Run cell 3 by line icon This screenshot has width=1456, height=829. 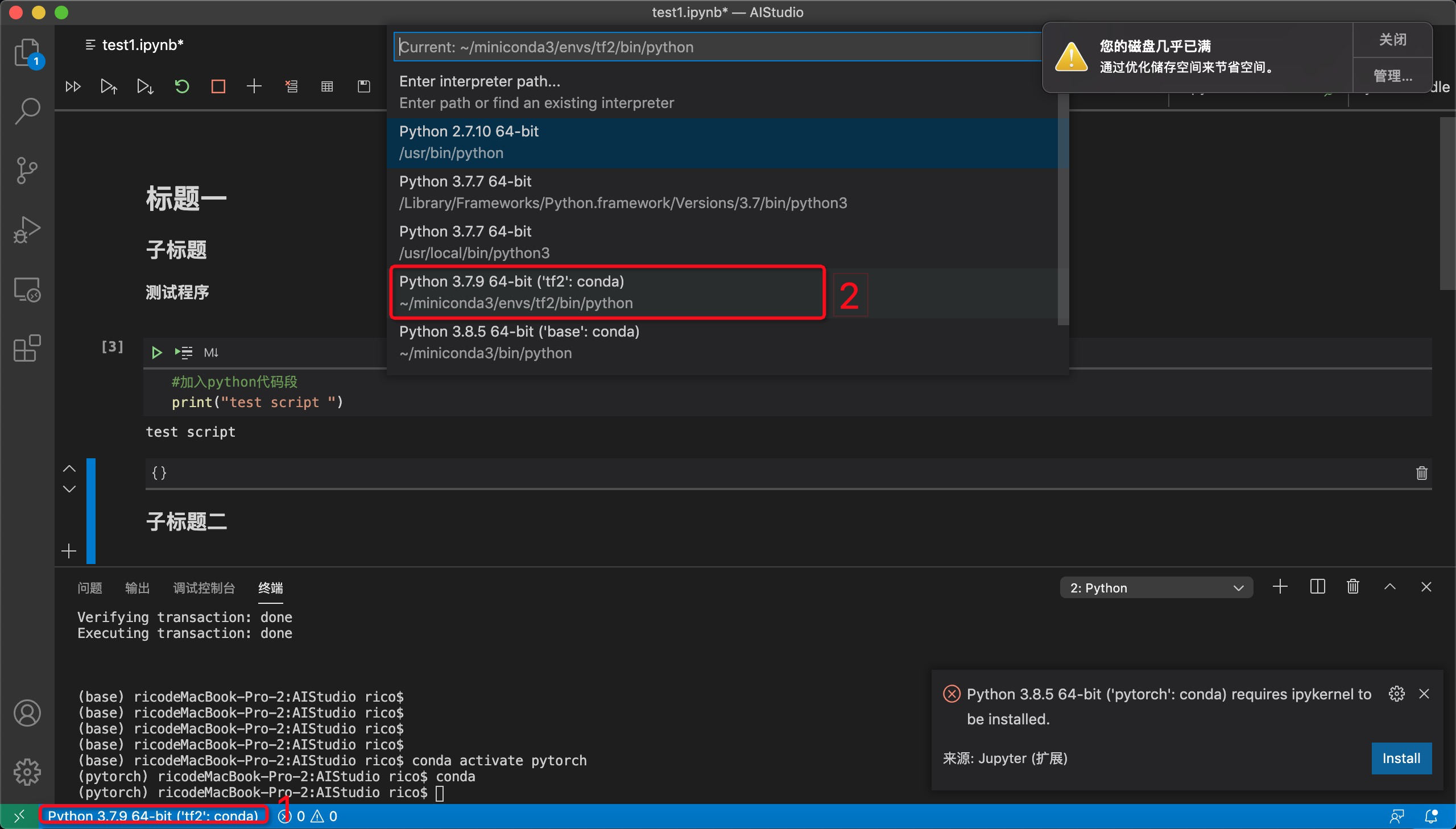click(183, 353)
